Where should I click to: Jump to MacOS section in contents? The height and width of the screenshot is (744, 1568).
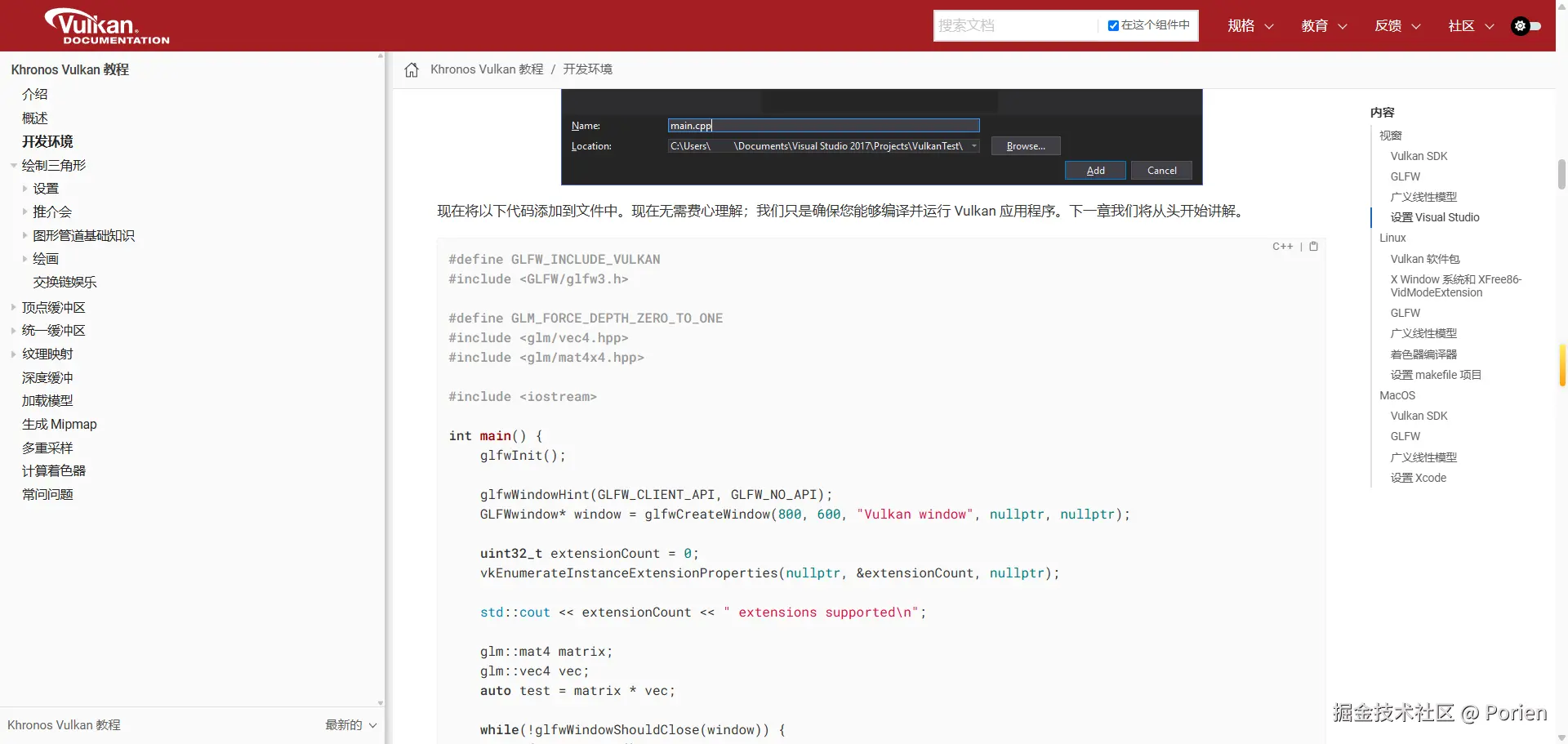coord(1397,395)
